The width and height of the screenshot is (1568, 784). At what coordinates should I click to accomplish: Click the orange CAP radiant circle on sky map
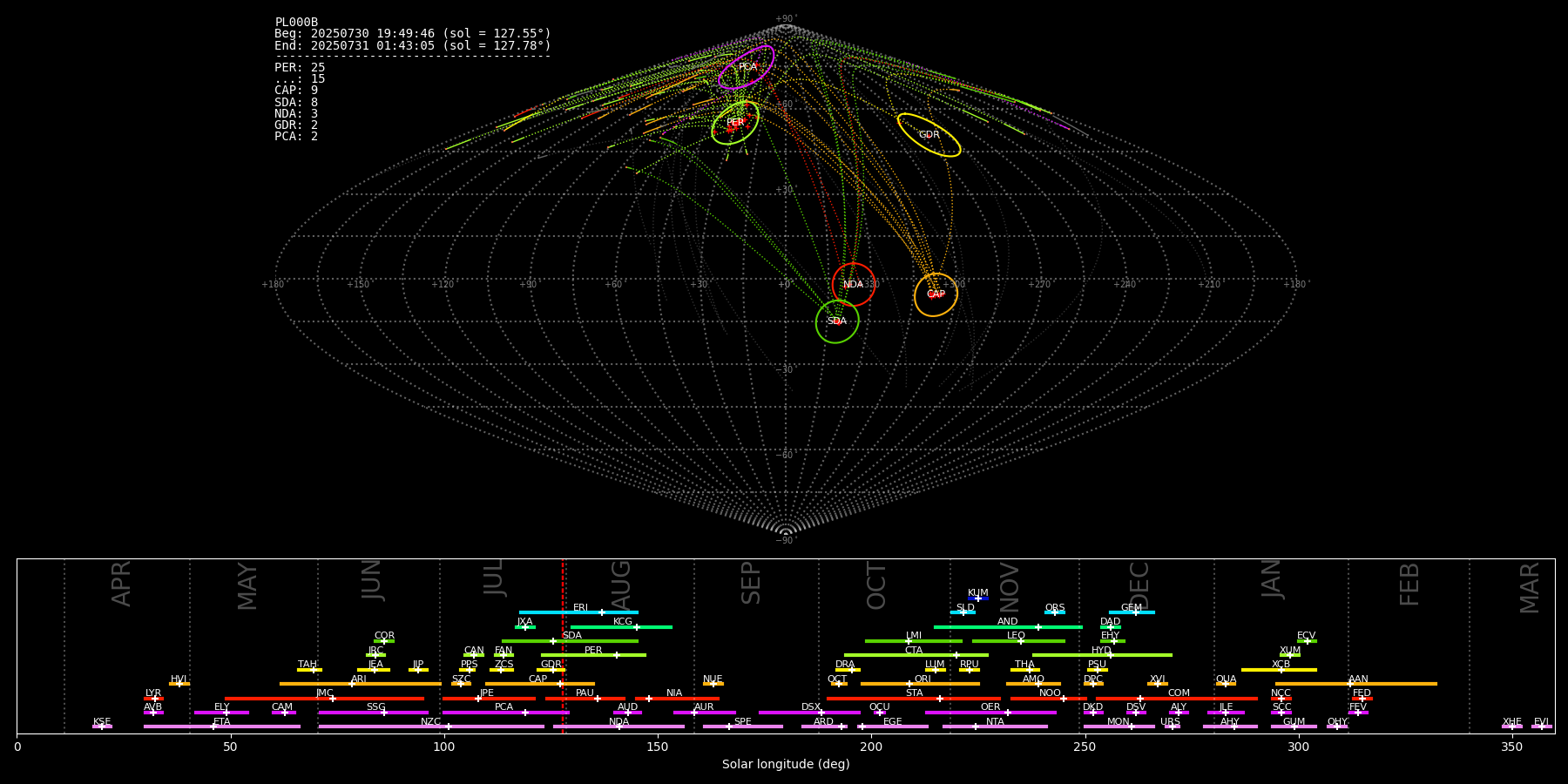[936, 294]
